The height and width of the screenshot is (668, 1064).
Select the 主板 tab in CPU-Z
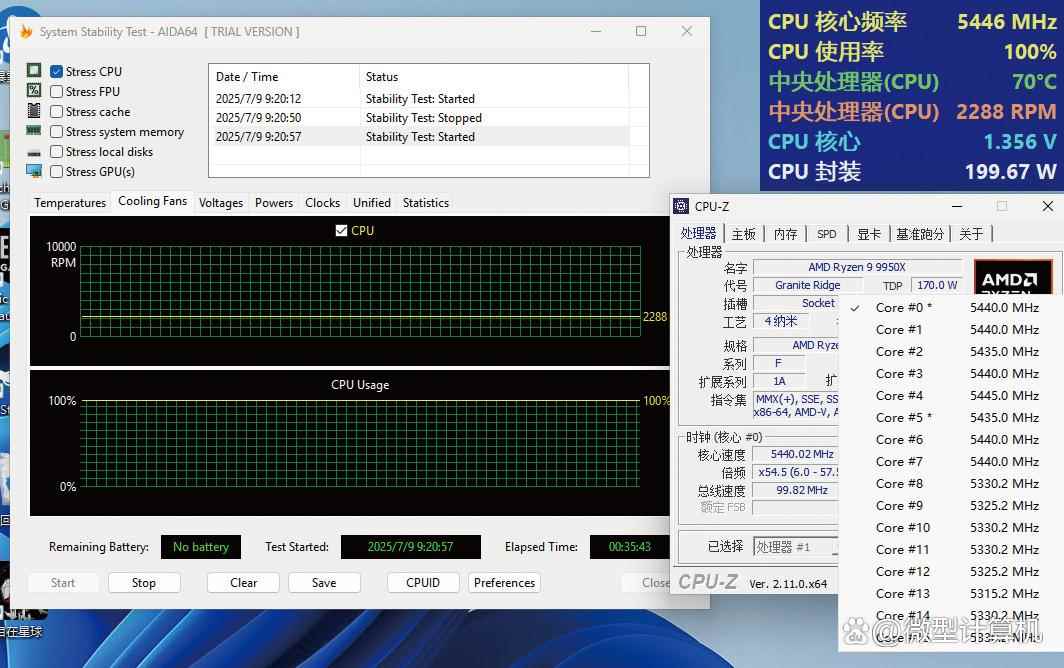pos(744,234)
